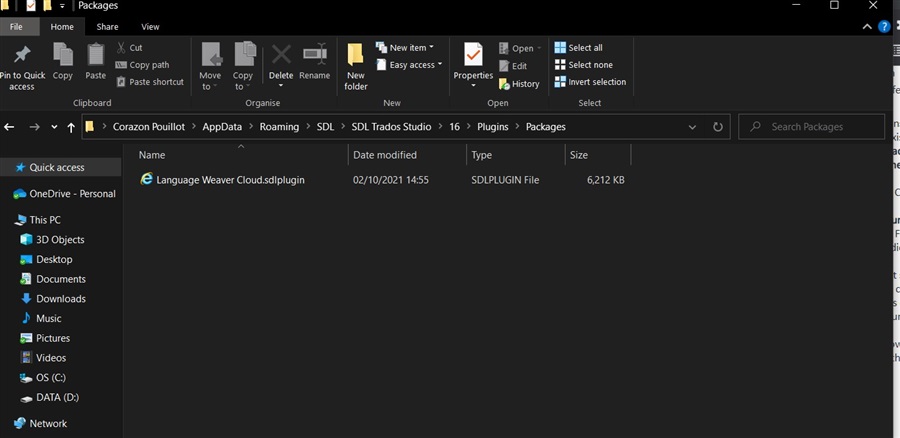Click Select none
Viewport: 900px width, 438px height.
(x=584, y=65)
